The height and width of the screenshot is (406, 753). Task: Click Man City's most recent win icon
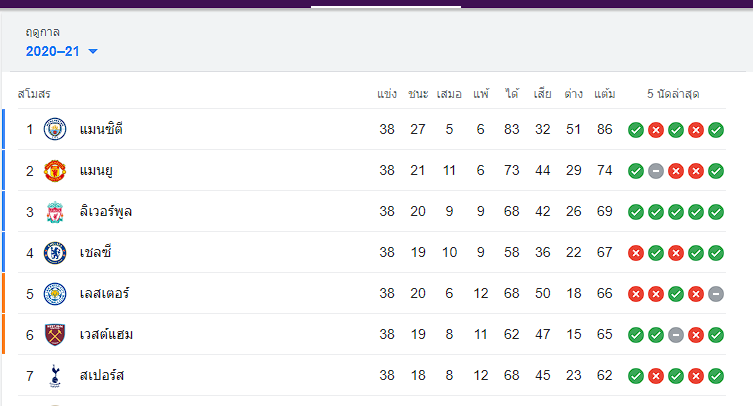pyautogui.click(x=716, y=130)
